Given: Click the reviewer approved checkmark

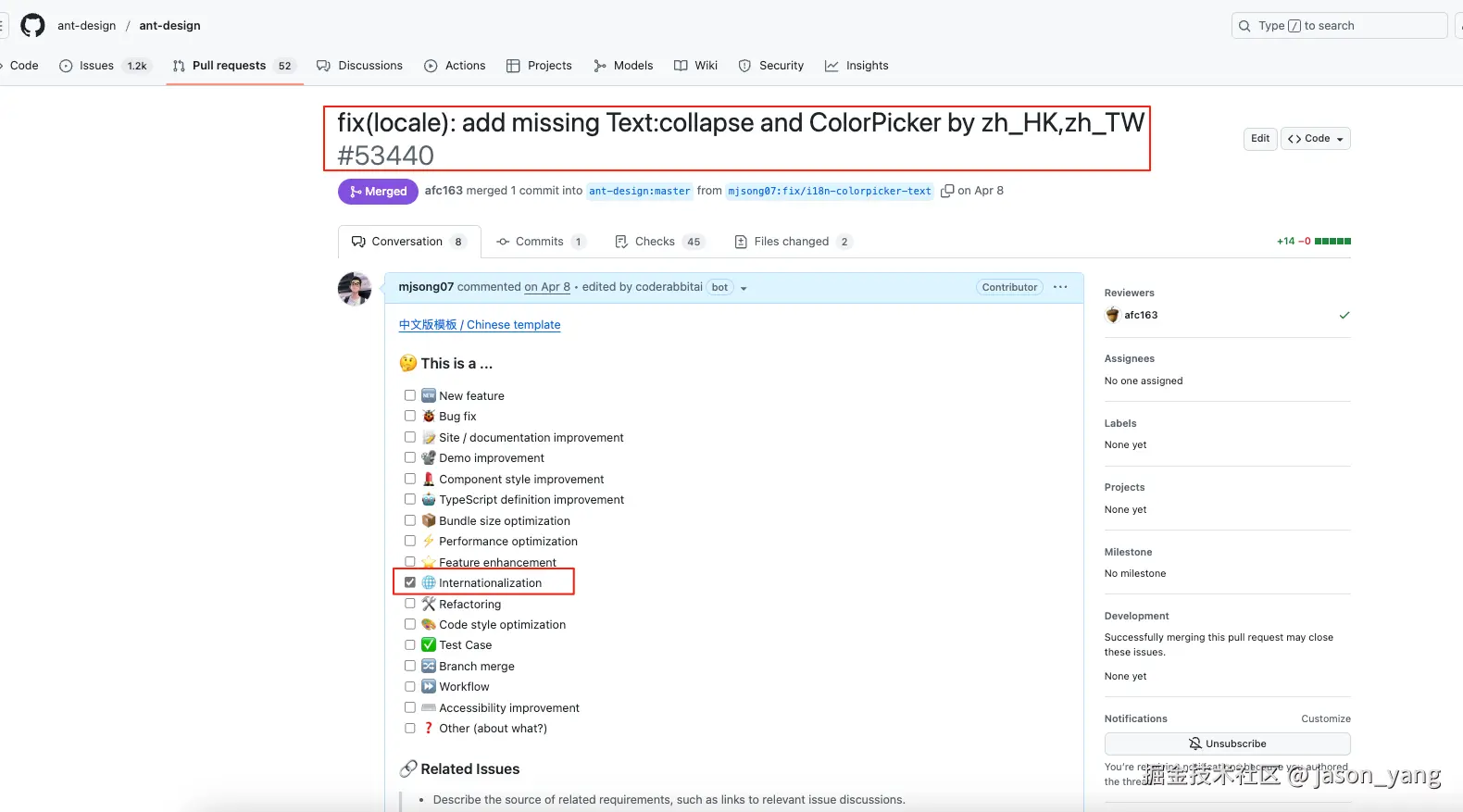Looking at the screenshot, I should click(1344, 315).
